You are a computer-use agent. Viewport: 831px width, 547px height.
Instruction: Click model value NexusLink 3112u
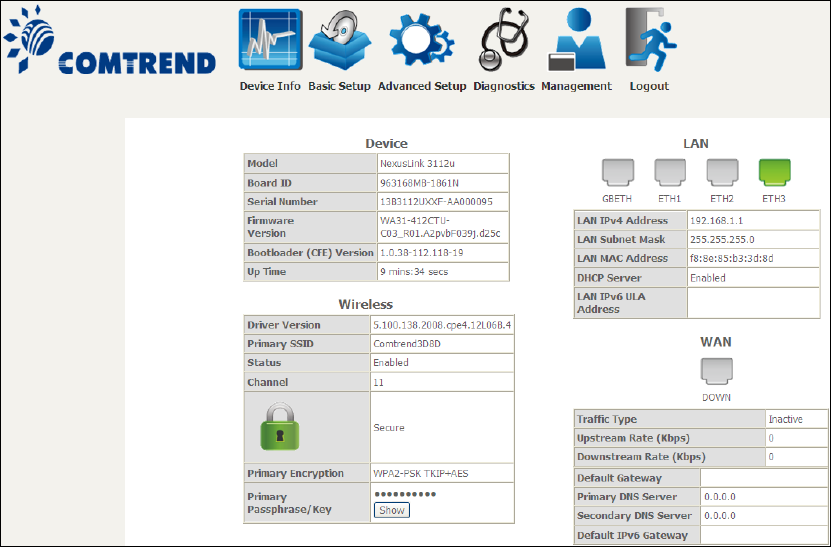(x=417, y=164)
